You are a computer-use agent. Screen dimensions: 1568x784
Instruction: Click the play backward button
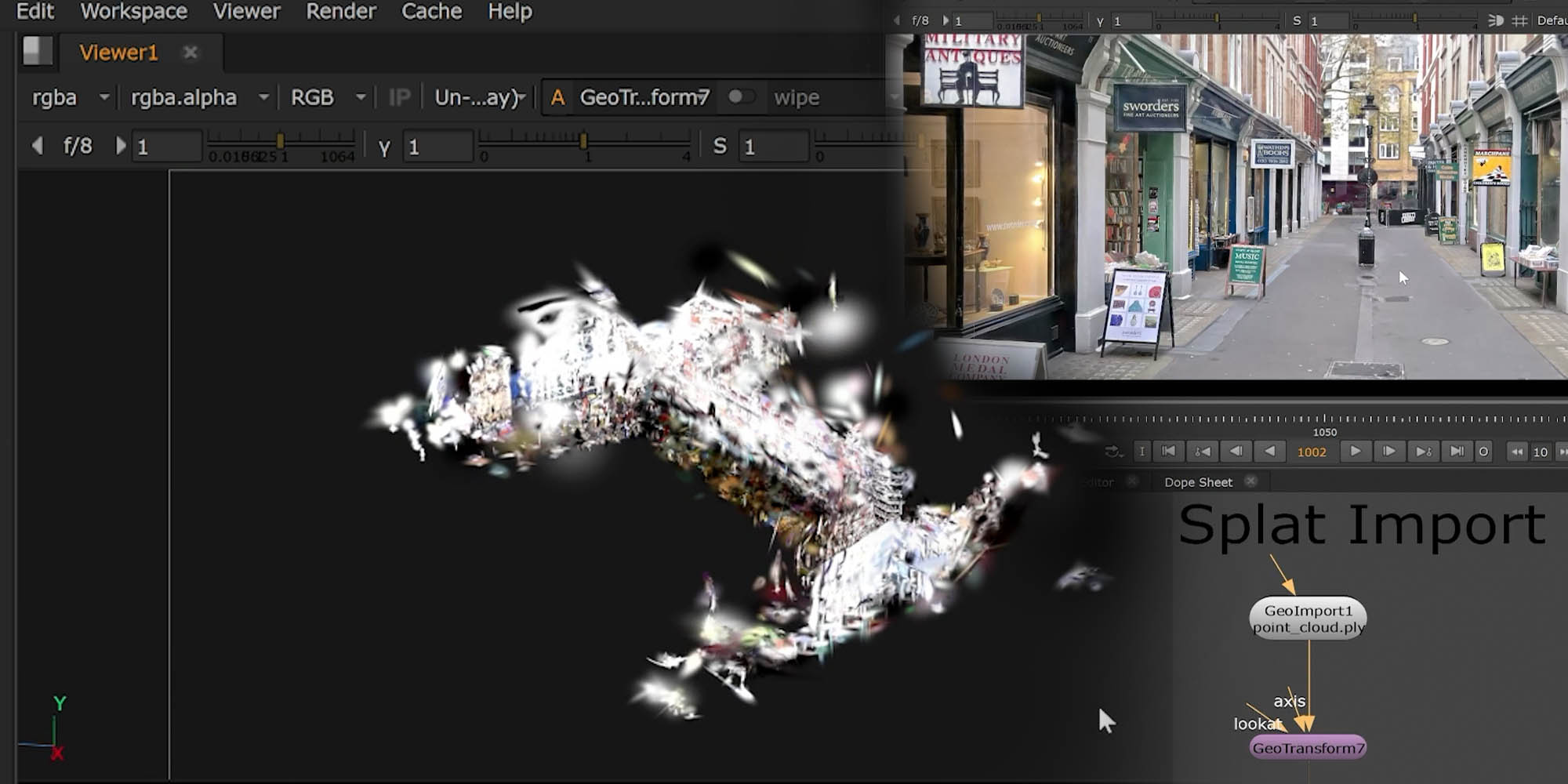1269,451
